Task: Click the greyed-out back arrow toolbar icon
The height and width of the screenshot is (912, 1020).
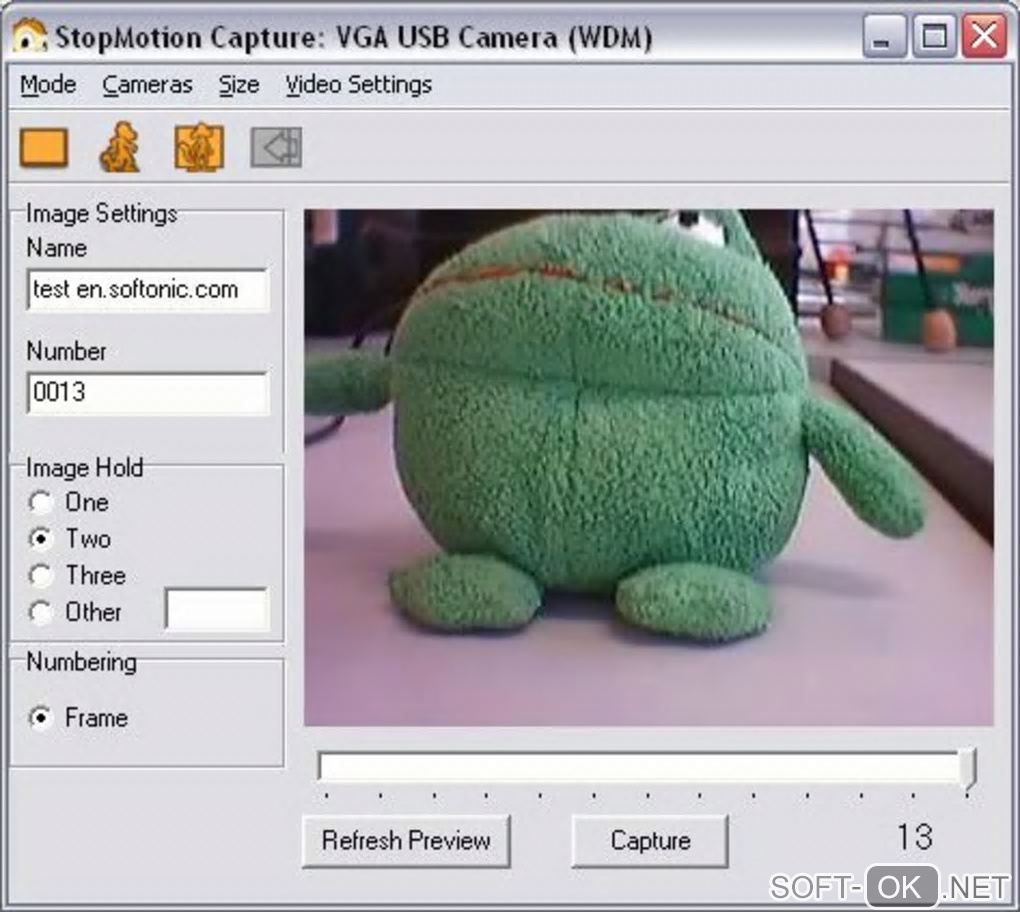Action: coord(276,147)
